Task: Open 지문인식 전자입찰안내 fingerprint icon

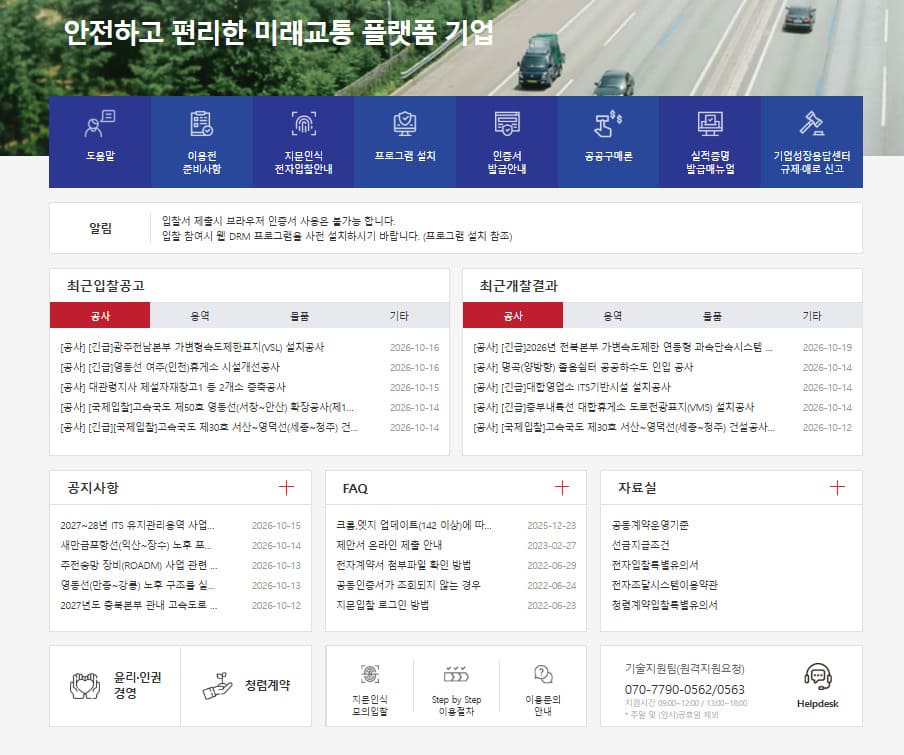Action: 304,123
